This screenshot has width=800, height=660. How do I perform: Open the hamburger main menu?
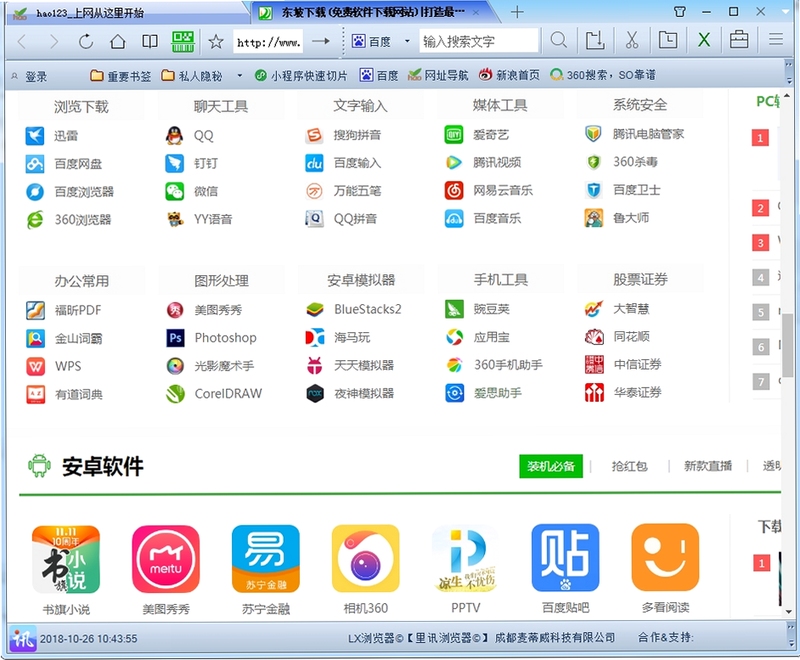tap(776, 39)
